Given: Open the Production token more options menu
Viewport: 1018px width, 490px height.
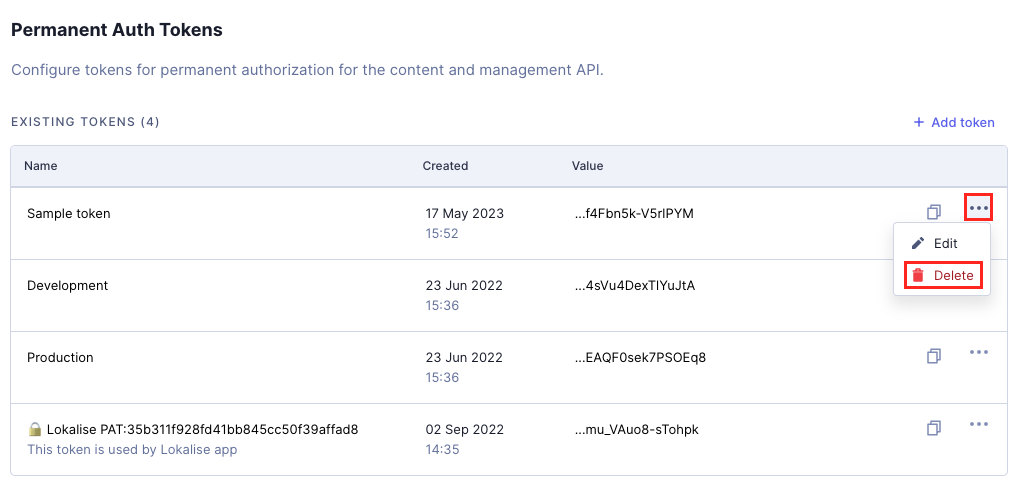Looking at the screenshot, I should click(x=978, y=352).
